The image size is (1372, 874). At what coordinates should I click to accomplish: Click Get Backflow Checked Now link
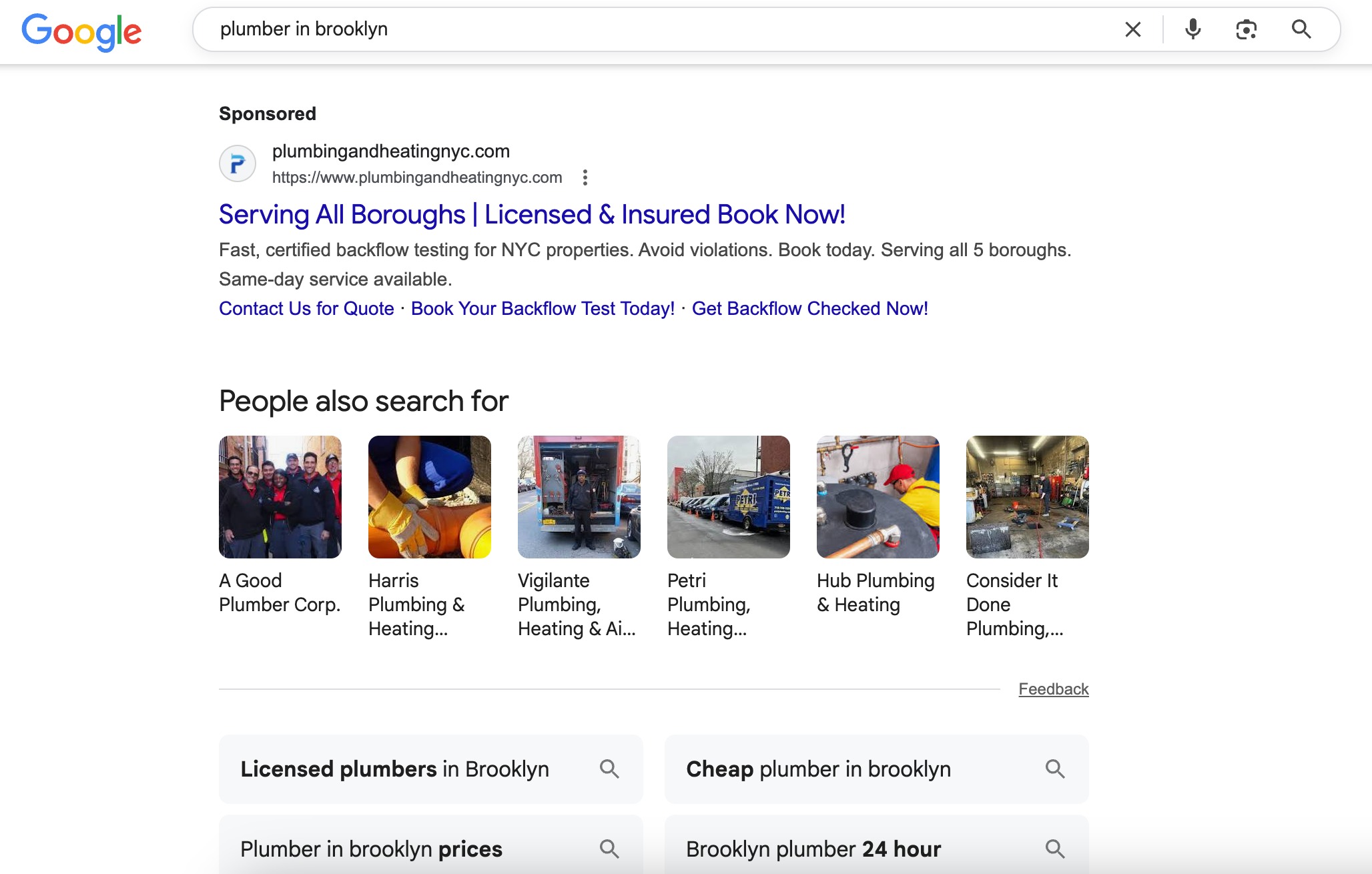[809, 308]
